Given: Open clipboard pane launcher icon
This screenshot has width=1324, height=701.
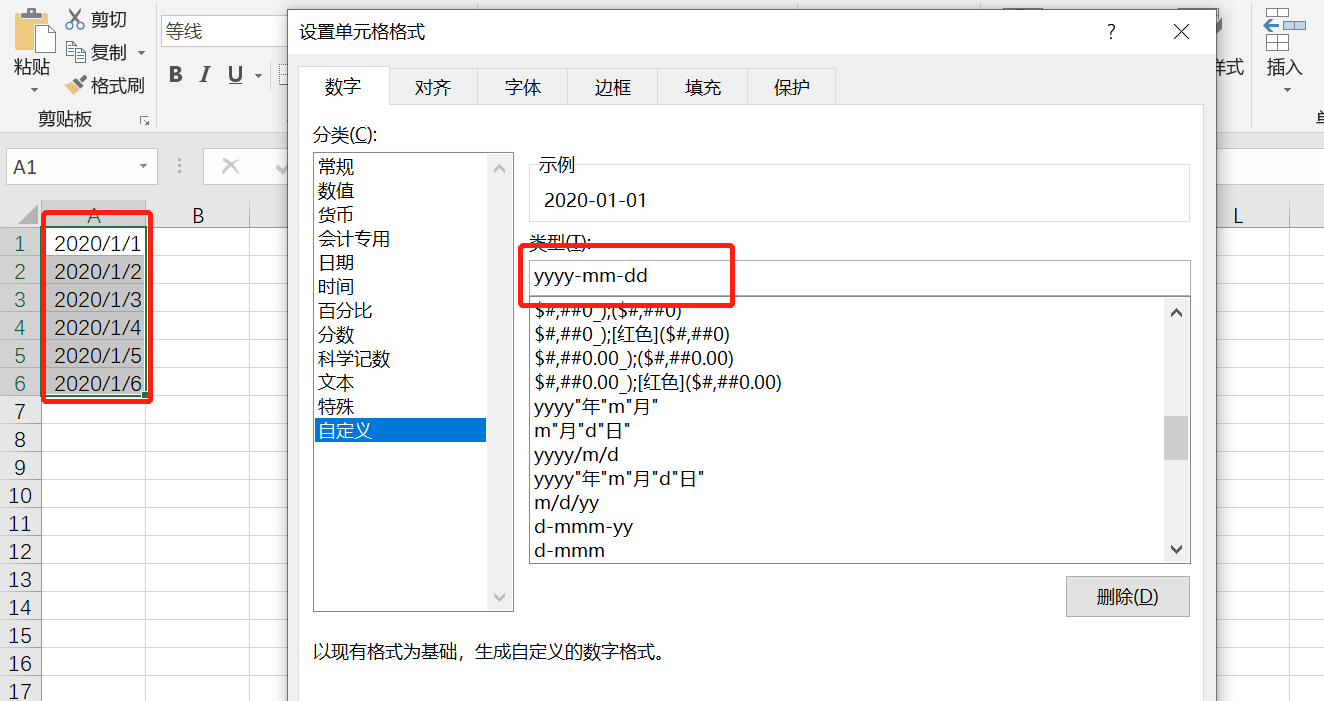Looking at the screenshot, I should point(145,121).
